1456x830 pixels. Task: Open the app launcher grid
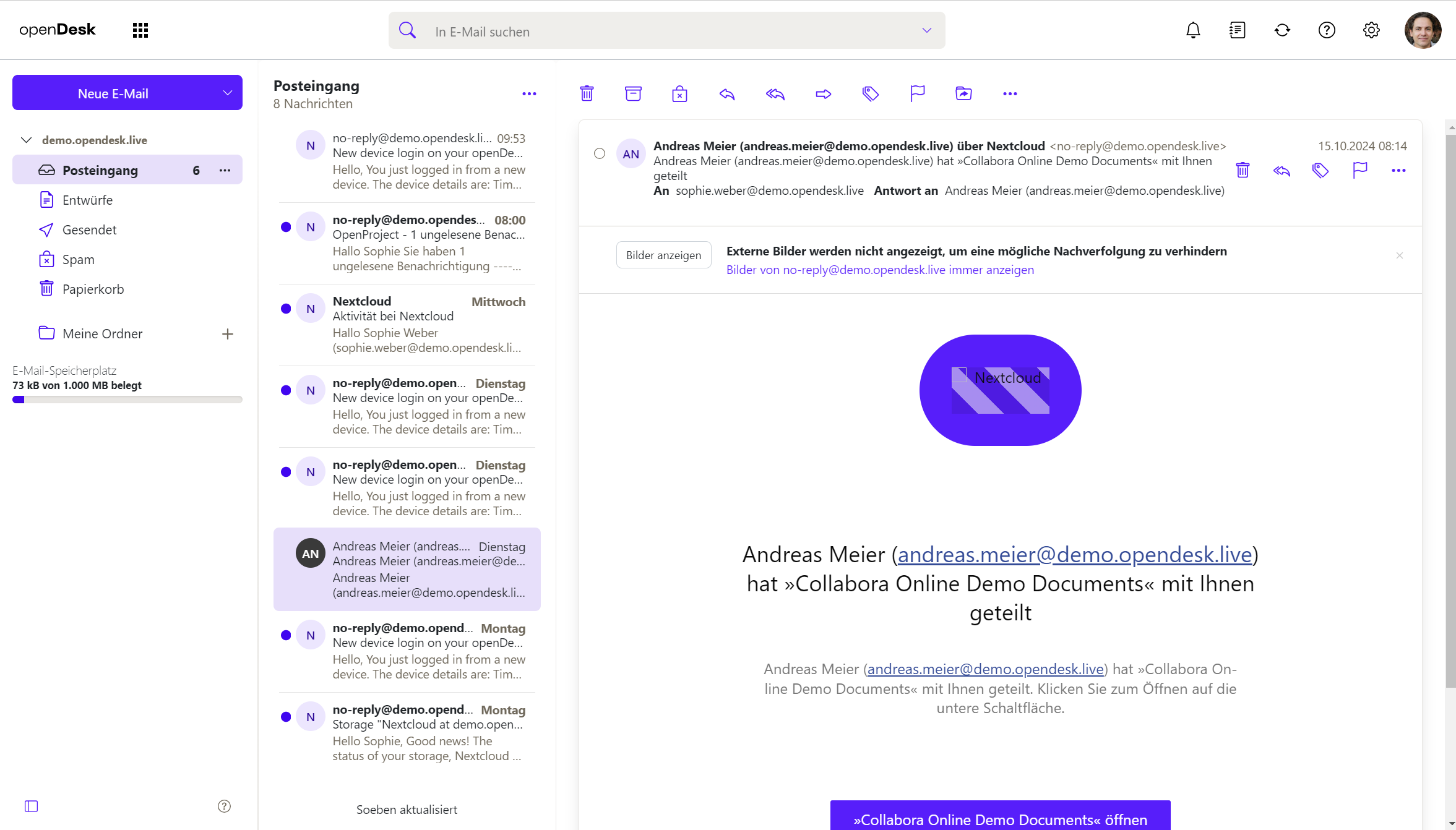pyautogui.click(x=140, y=30)
